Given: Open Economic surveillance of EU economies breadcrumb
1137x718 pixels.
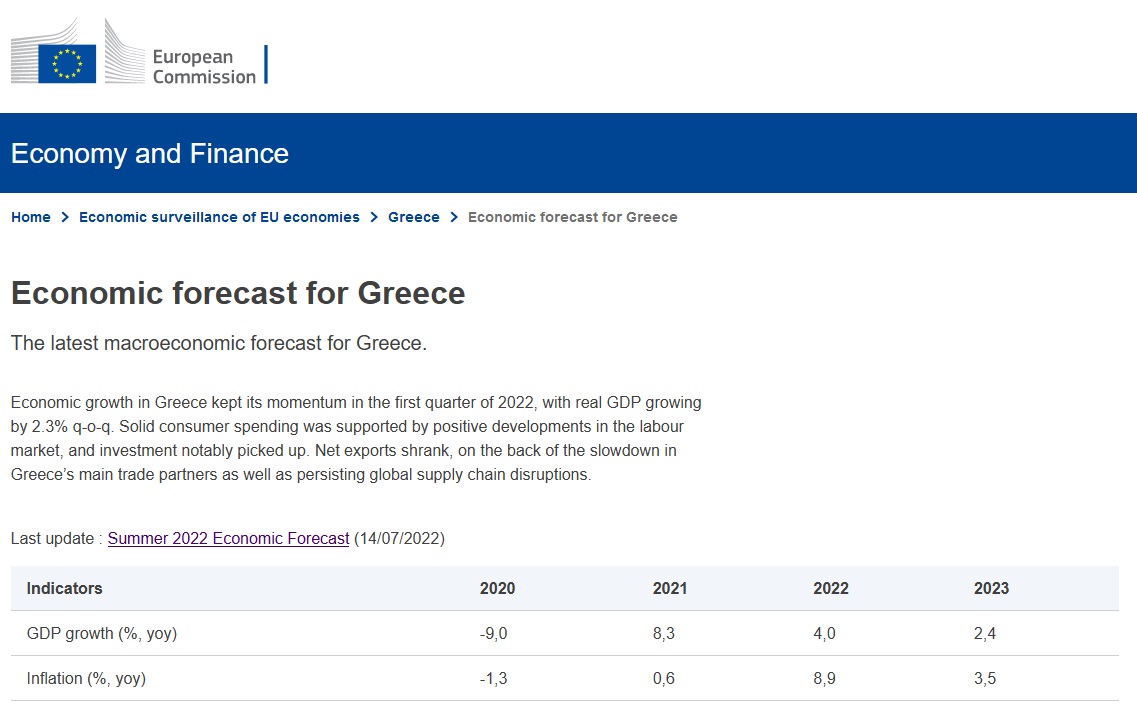Looking at the screenshot, I should point(219,217).
